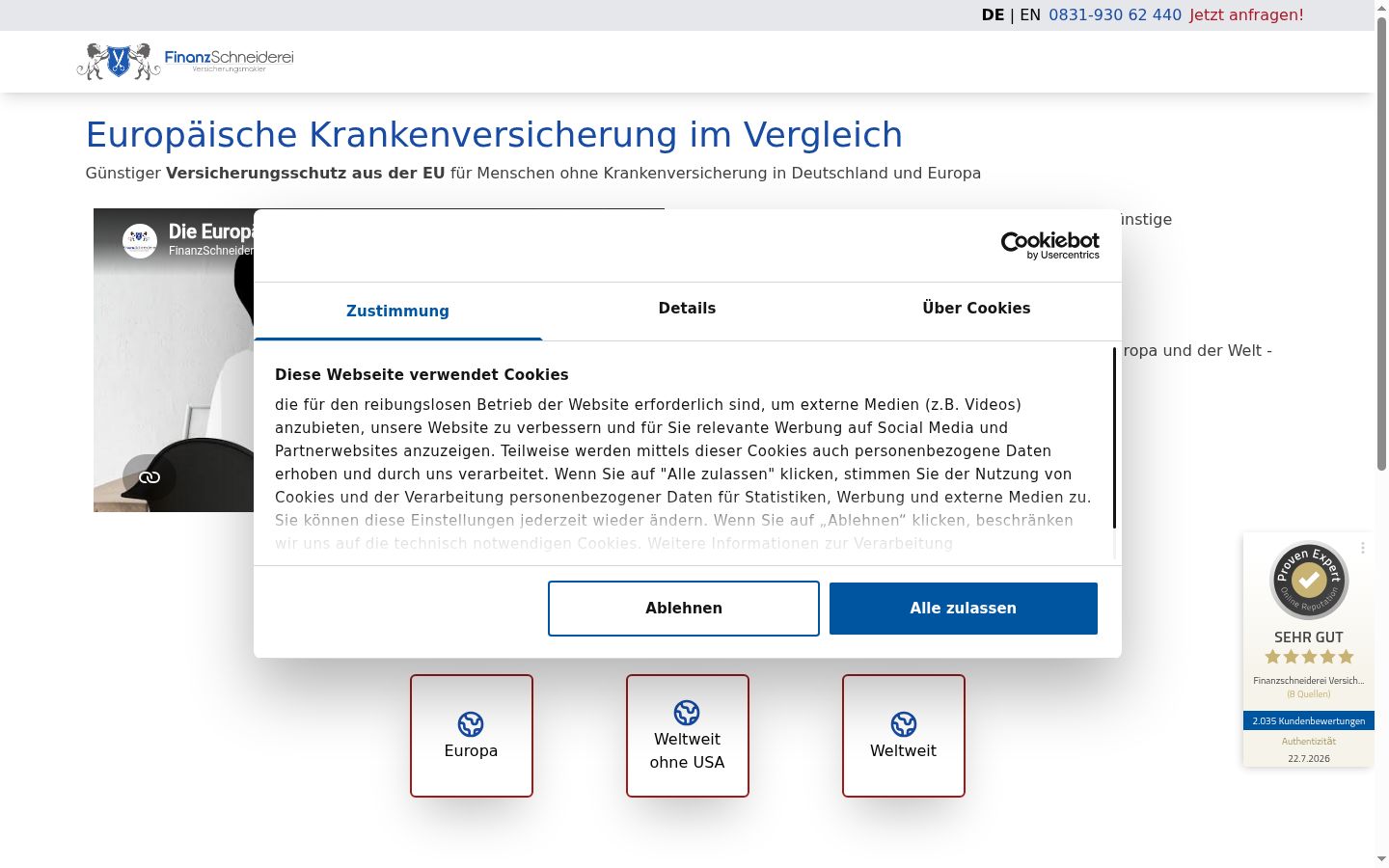
Task: Click the cookie dialog text scrollbar
Action: pos(1114,438)
